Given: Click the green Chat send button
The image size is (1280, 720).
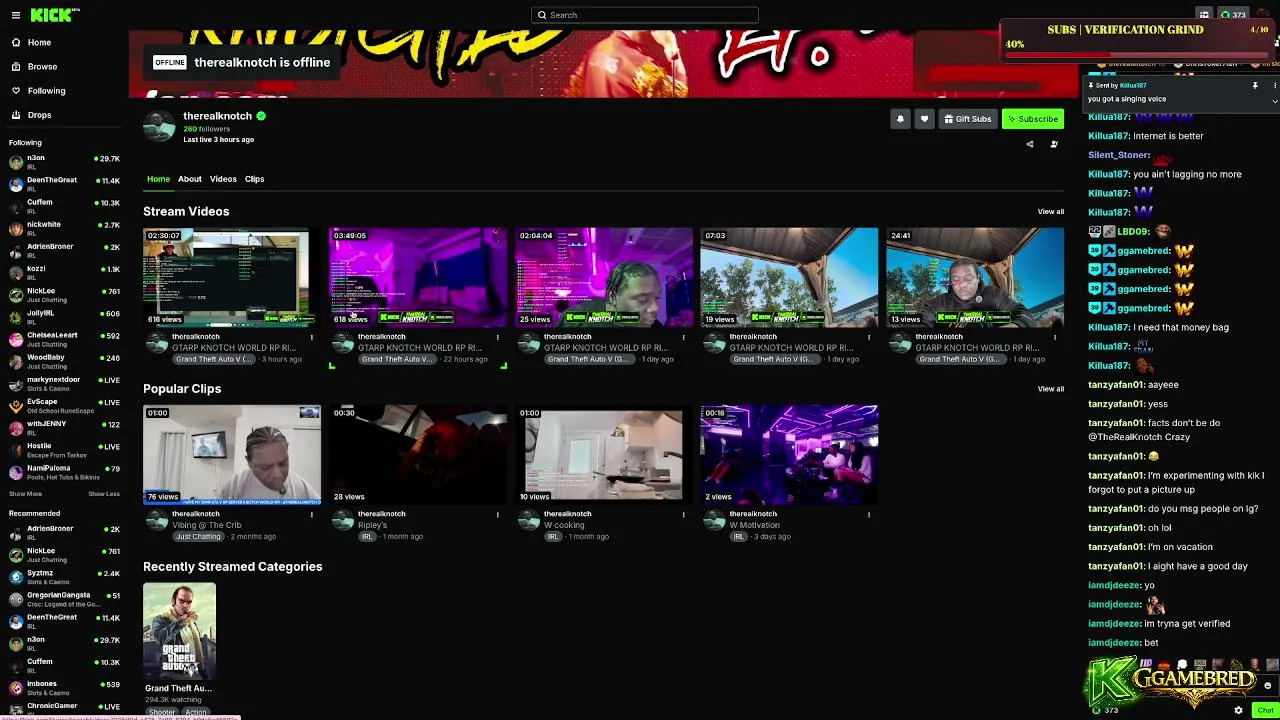Looking at the screenshot, I should tap(1265, 710).
